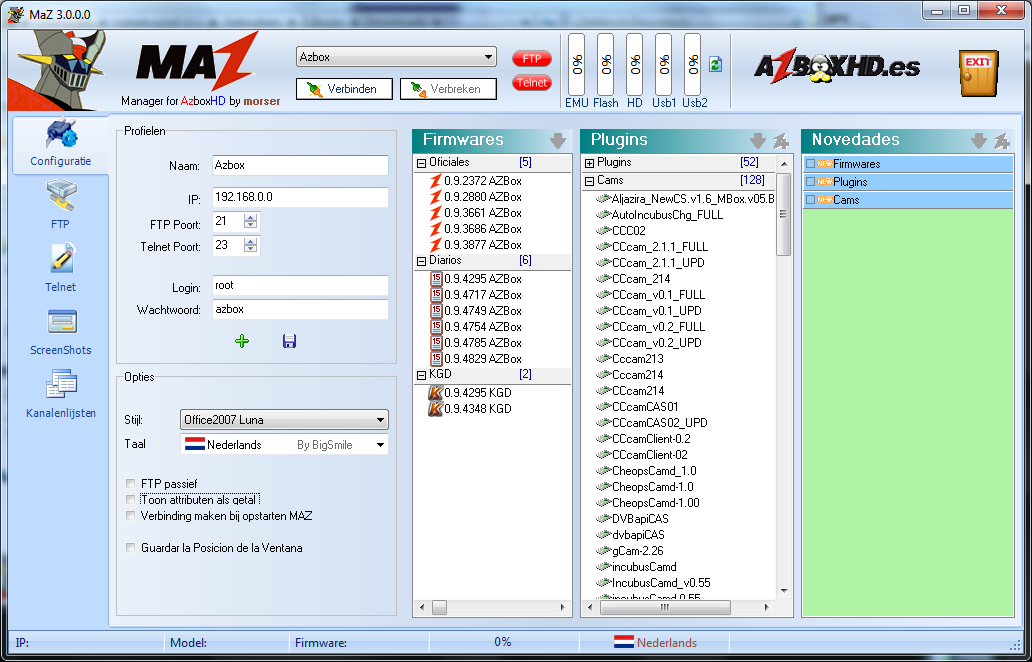Click the Novedades panel install icon
The width and height of the screenshot is (1032, 662).
point(1002,140)
